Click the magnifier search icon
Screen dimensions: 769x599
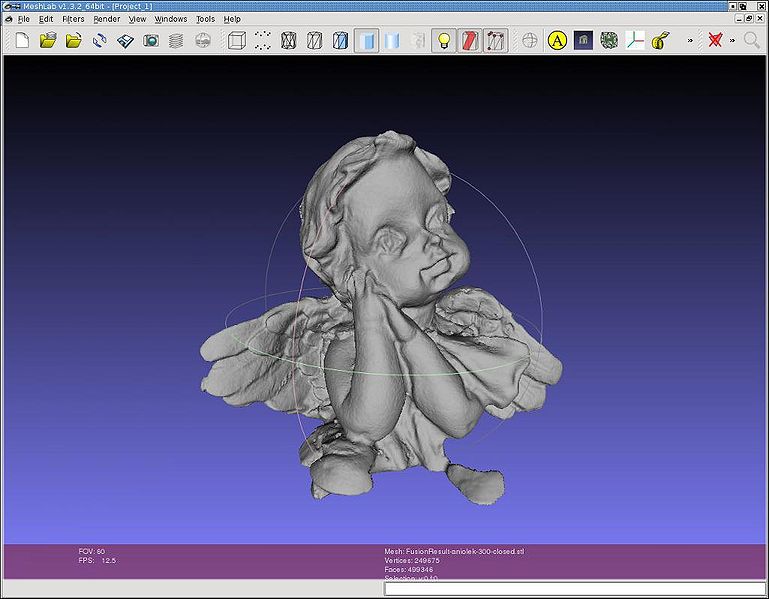(751, 40)
